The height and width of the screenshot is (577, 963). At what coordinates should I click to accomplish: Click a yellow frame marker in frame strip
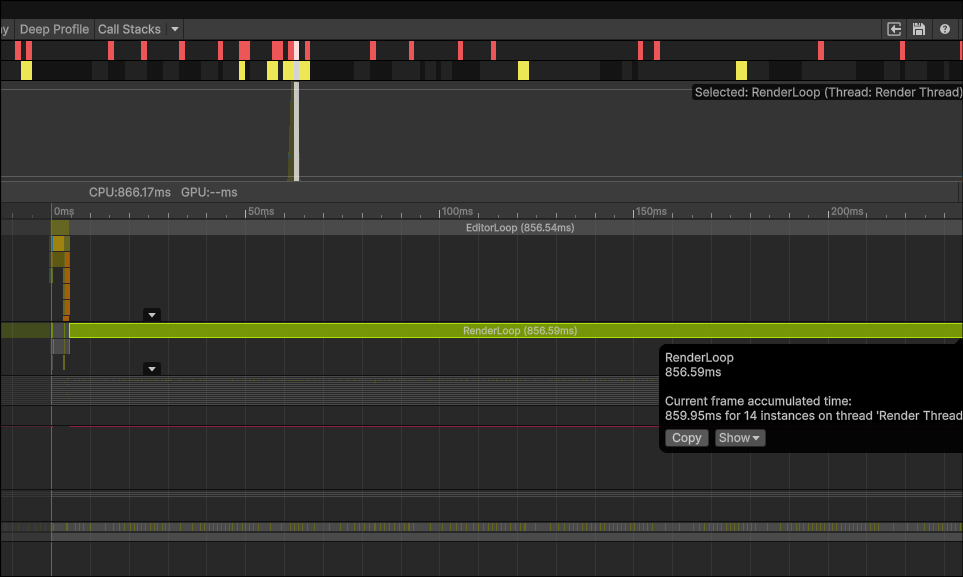click(x=524, y=70)
